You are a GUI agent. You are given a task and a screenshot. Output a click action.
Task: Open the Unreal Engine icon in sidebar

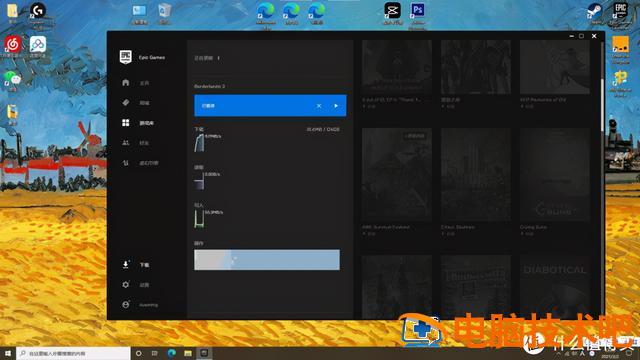tap(126, 162)
